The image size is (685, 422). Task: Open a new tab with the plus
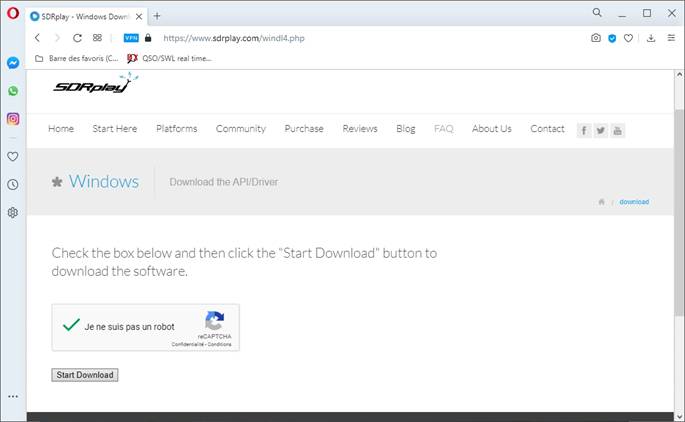(157, 16)
